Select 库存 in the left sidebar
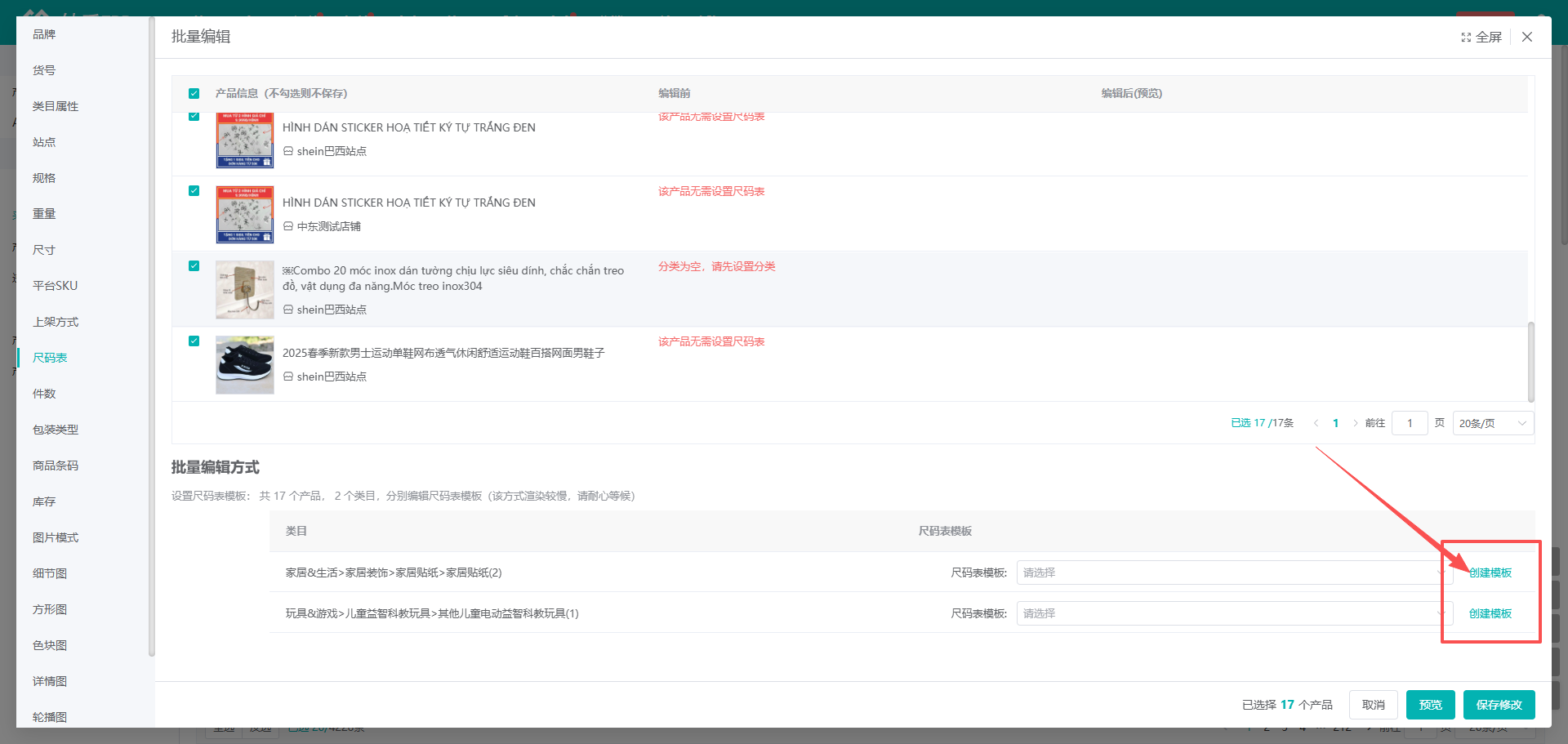The width and height of the screenshot is (1568, 744). (x=44, y=501)
